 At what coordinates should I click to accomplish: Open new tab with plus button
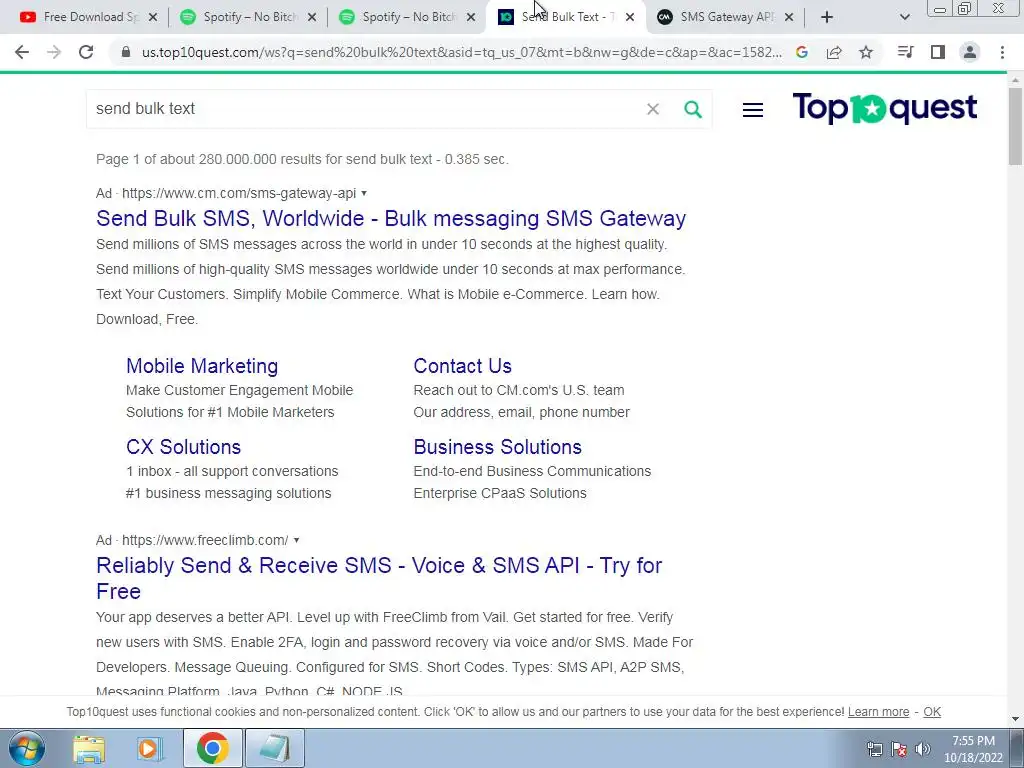[827, 17]
